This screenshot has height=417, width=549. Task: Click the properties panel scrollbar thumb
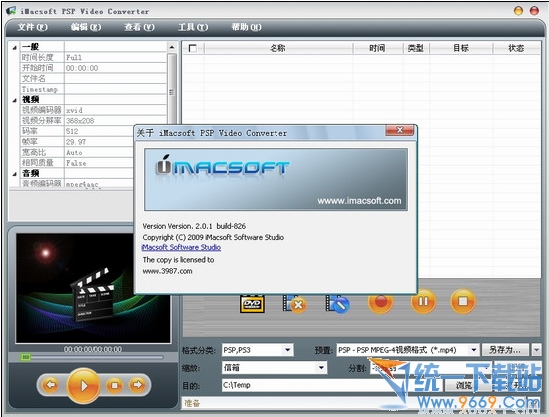point(172,92)
